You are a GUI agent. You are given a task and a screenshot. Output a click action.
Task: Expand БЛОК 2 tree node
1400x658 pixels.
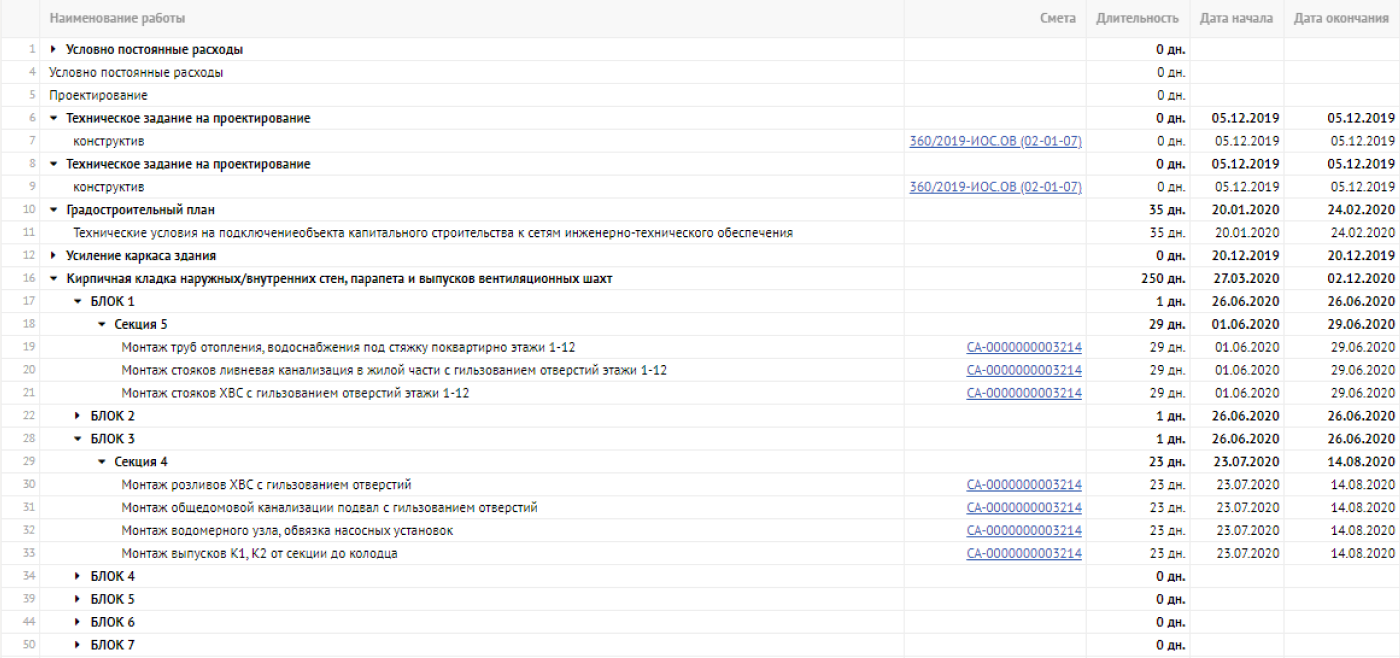[78, 416]
